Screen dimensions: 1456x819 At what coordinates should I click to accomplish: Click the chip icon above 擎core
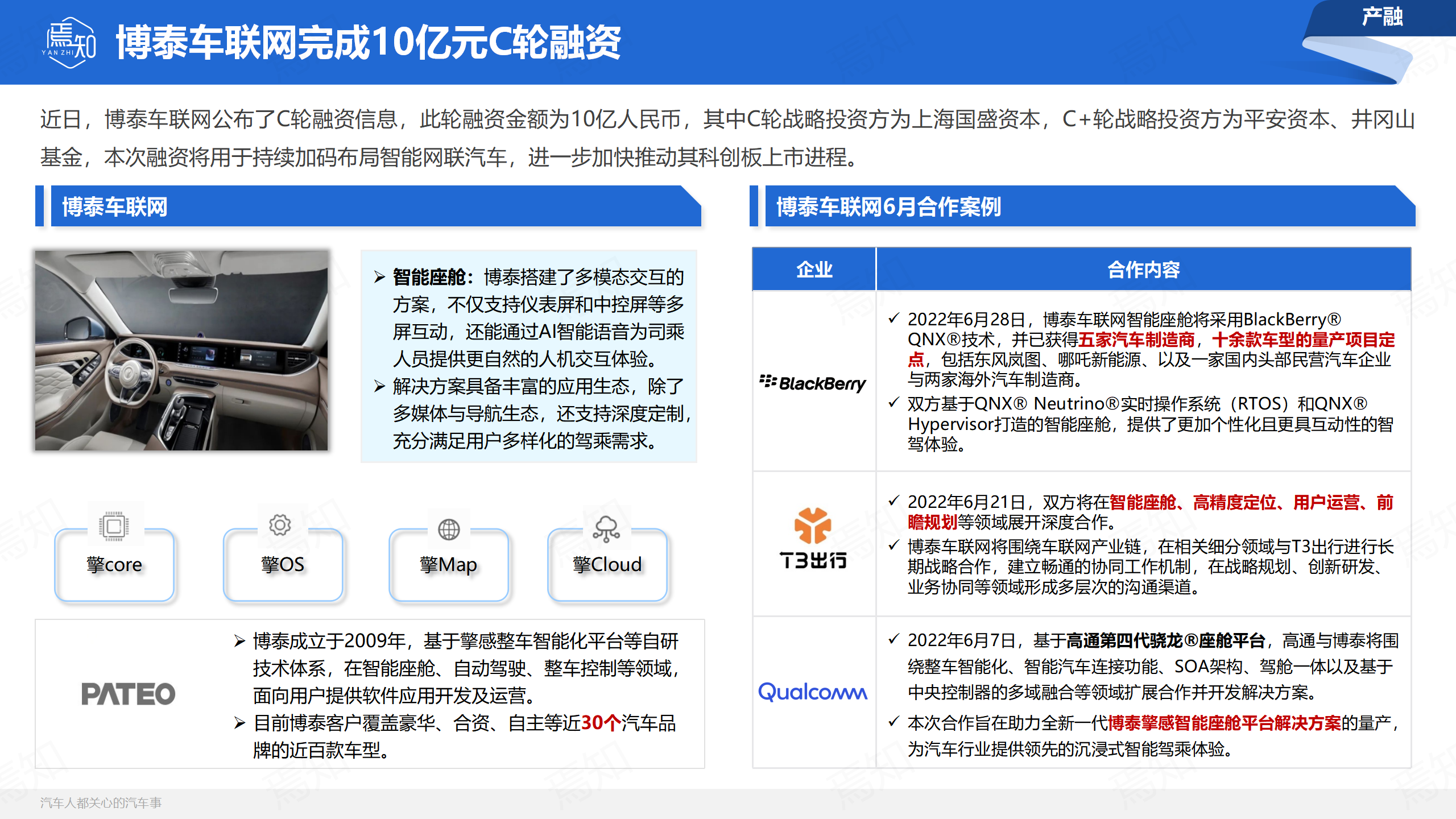click(114, 526)
